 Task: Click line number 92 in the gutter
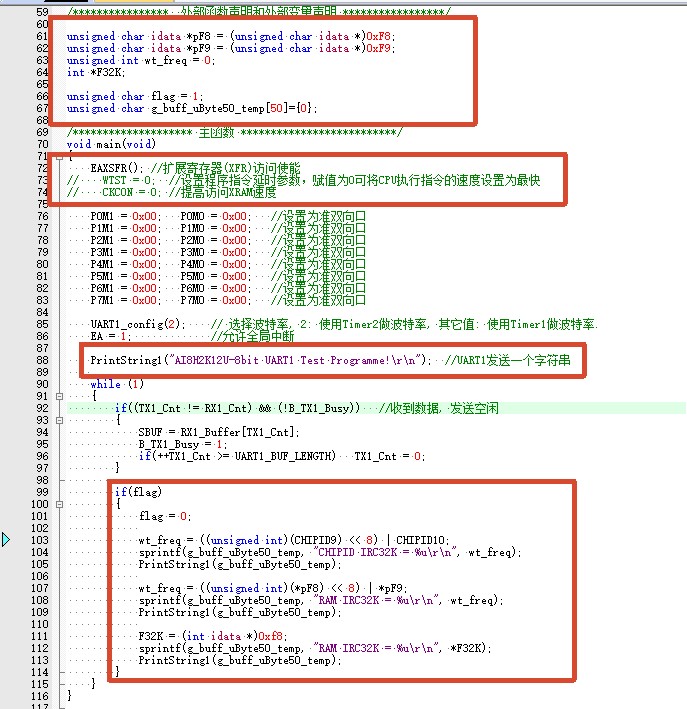click(x=42, y=408)
